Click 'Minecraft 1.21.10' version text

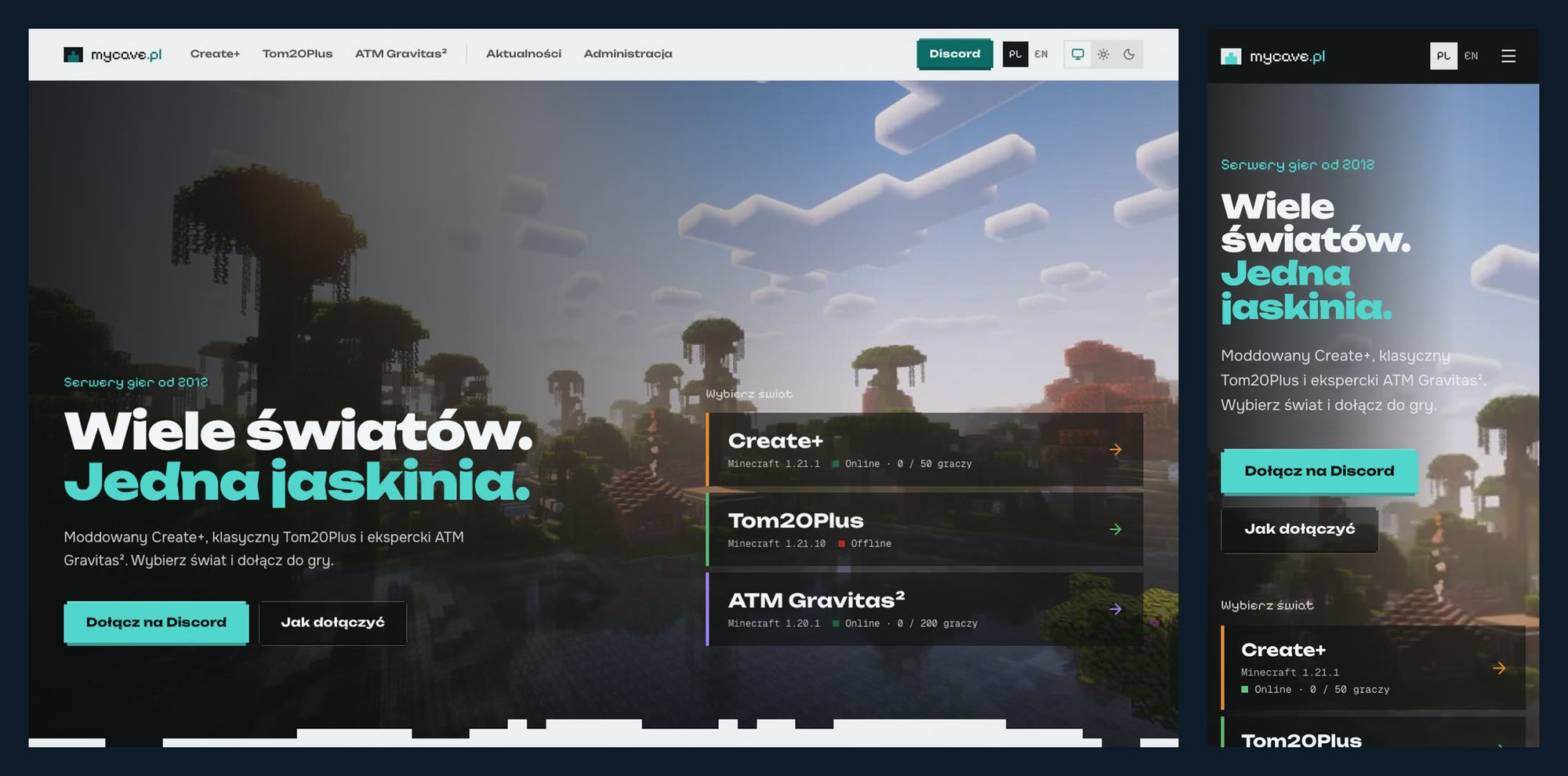coord(776,543)
